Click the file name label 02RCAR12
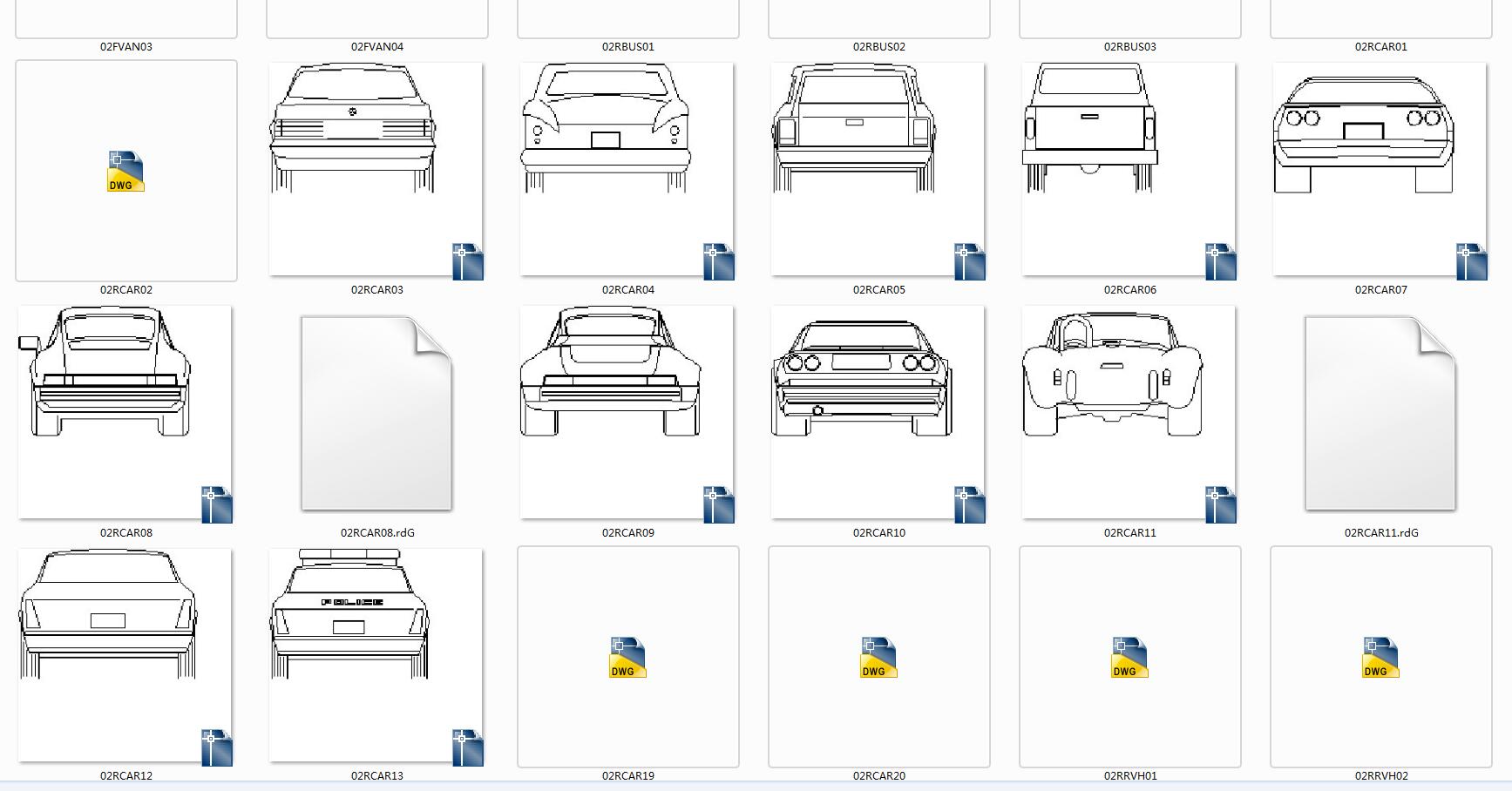This screenshot has height=791, width=1512. [126, 775]
